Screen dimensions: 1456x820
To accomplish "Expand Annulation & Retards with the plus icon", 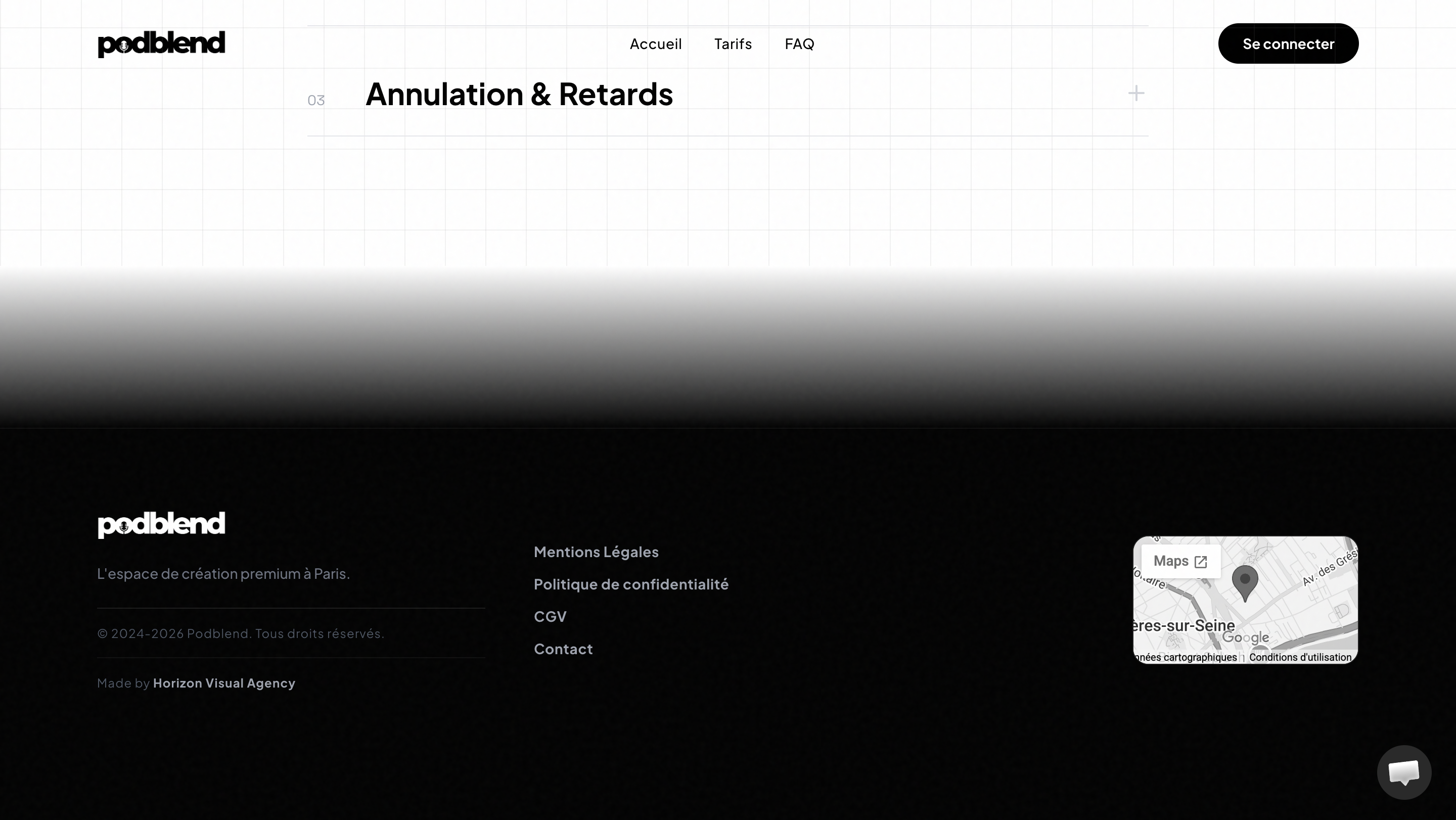I will [1136, 93].
